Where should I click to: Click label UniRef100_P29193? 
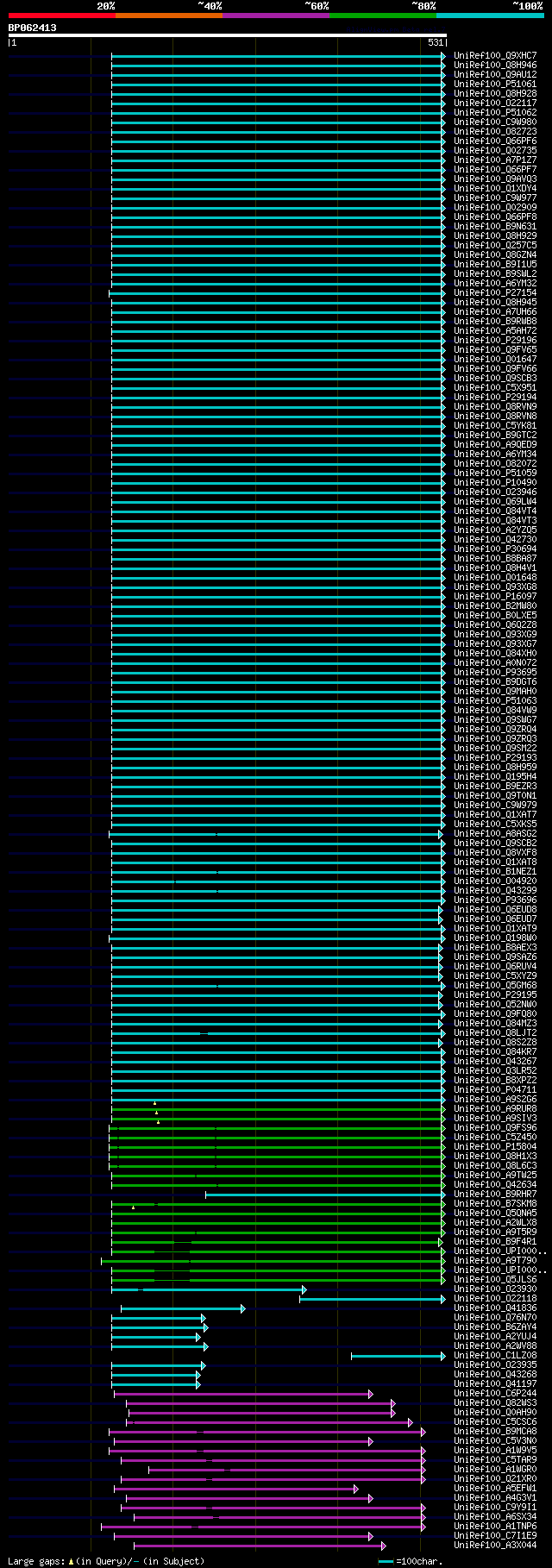pos(495,757)
